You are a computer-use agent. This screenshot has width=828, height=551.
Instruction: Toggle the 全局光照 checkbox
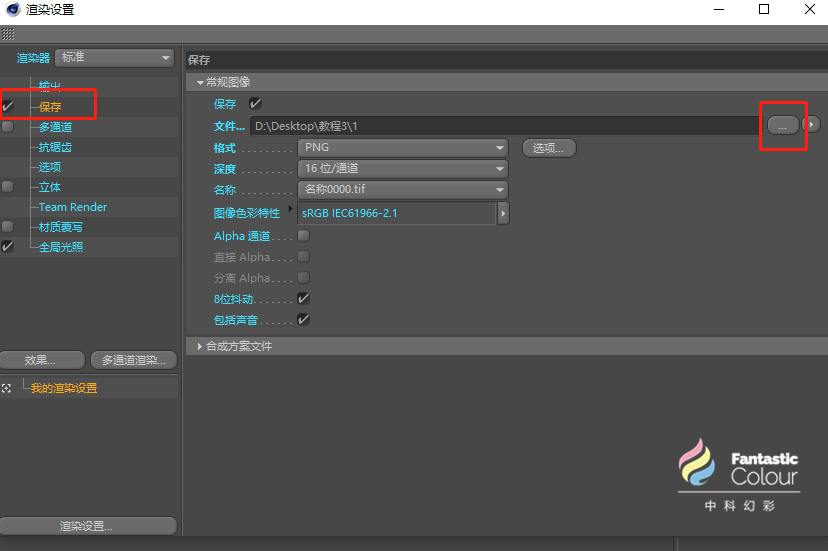coord(7,247)
